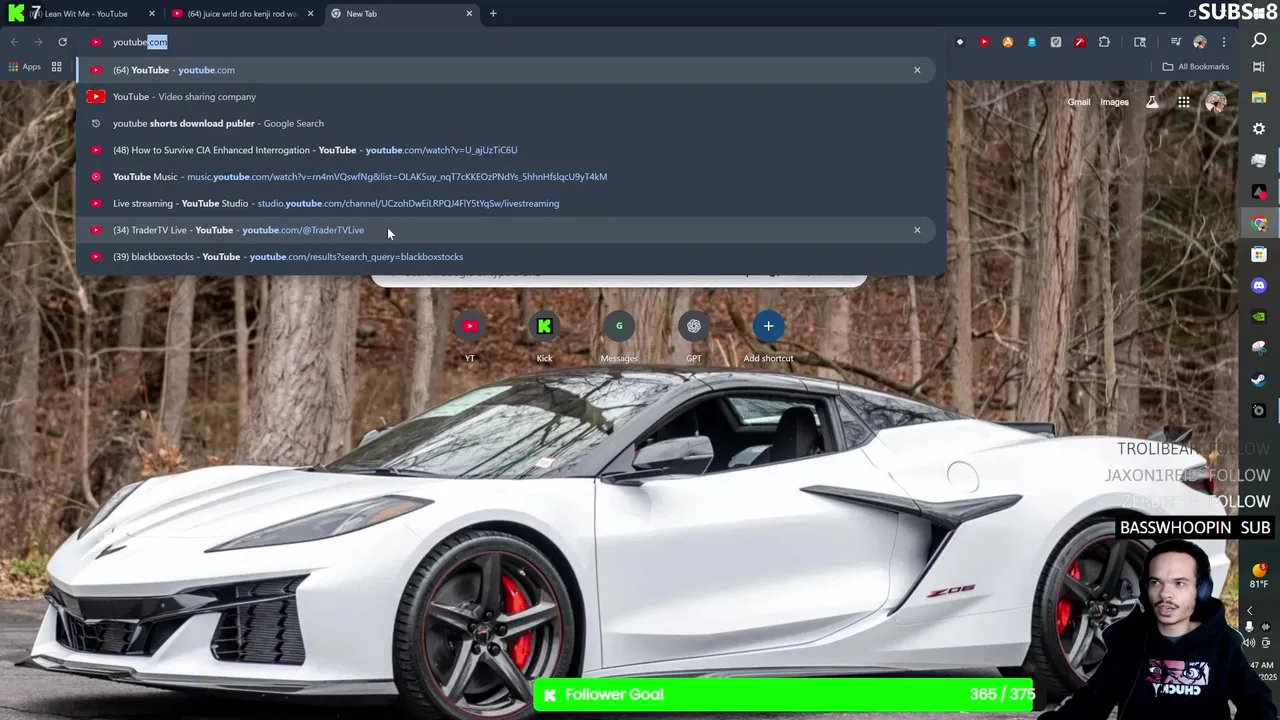
Task: Open the 81°F weather widget
Action: click(x=1259, y=576)
